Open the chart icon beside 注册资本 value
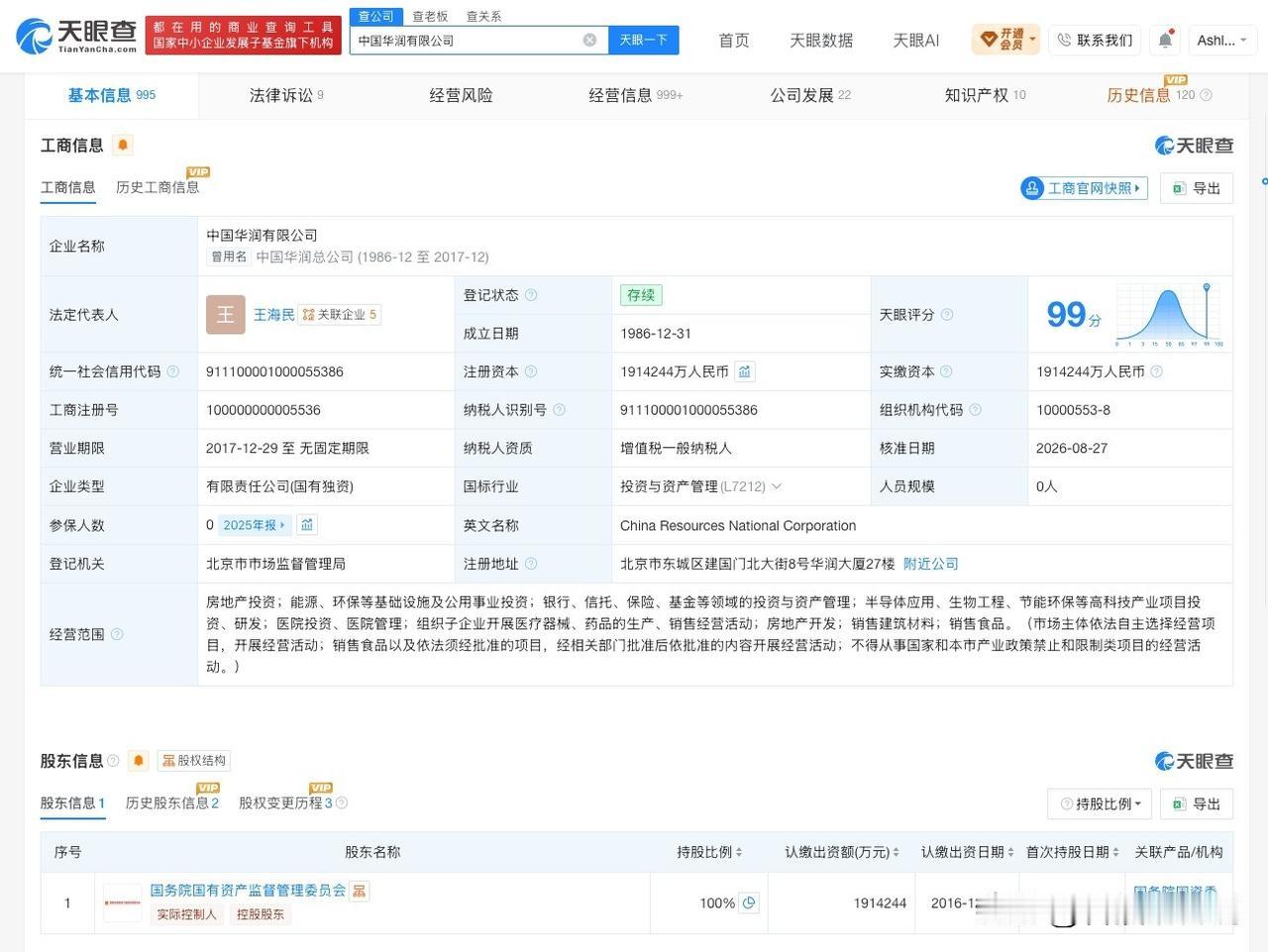 click(x=745, y=372)
